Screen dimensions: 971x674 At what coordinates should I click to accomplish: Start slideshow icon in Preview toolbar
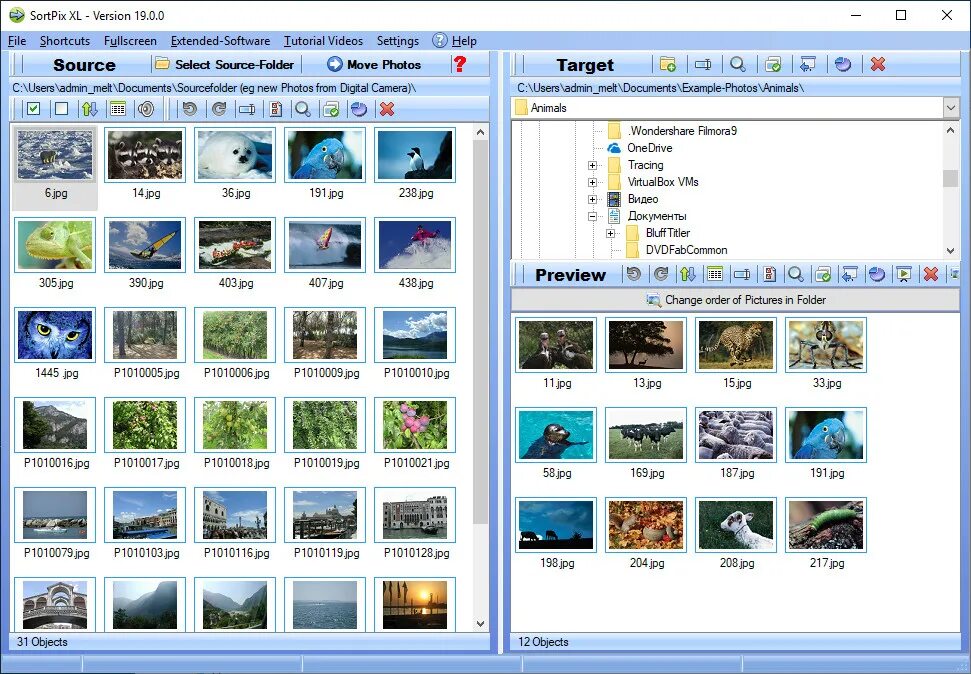tap(904, 274)
